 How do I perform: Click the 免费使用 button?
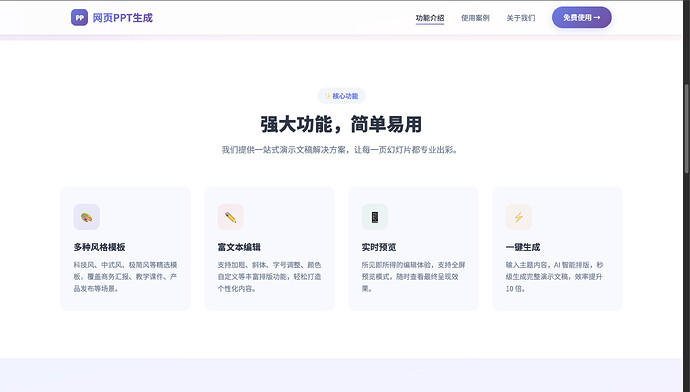(x=582, y=18)
